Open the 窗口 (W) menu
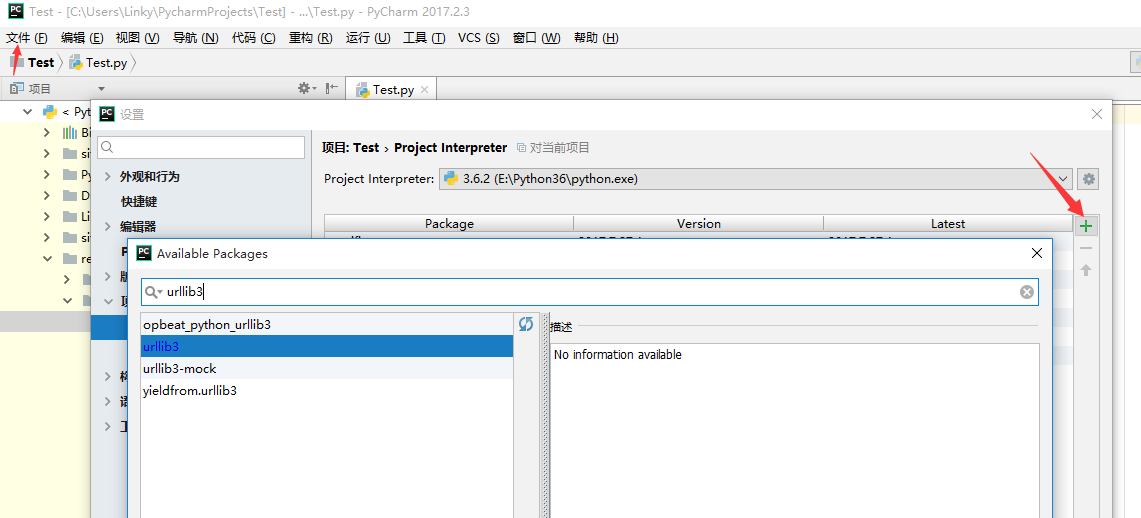The height and width of the screenshot is (518, 1141). click(x=537, y=38)
